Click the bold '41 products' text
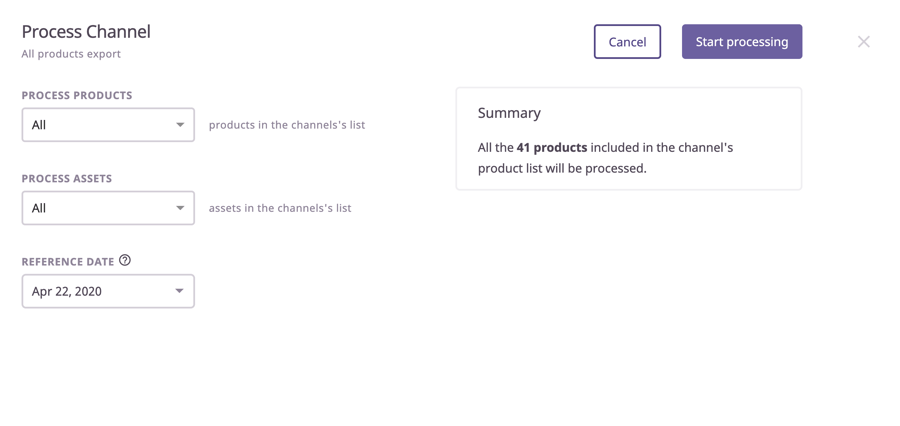The image size is (900, 426). 552,147
